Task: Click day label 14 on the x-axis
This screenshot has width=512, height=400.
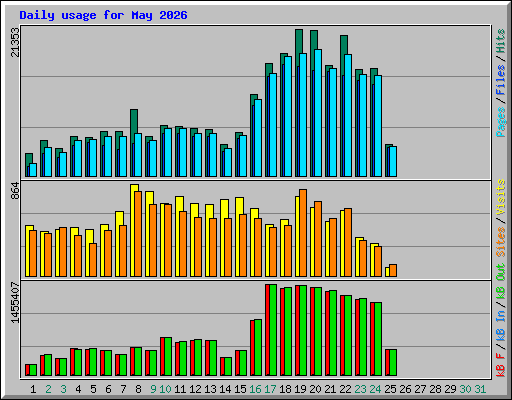Action: (225, 389)
